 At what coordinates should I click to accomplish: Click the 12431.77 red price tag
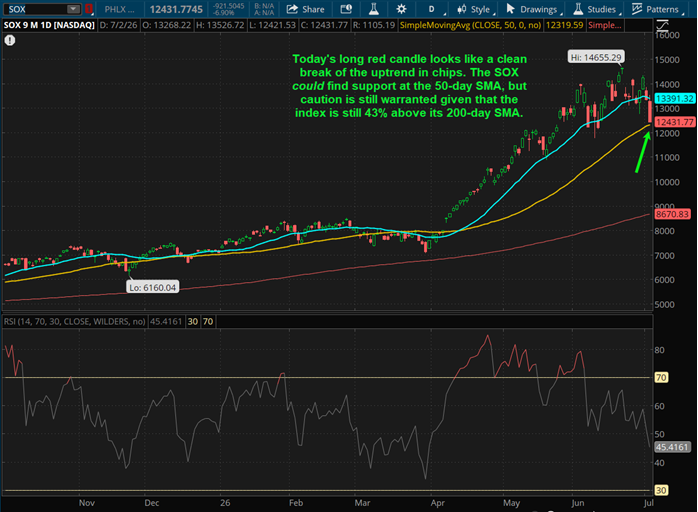pos(675,122)
